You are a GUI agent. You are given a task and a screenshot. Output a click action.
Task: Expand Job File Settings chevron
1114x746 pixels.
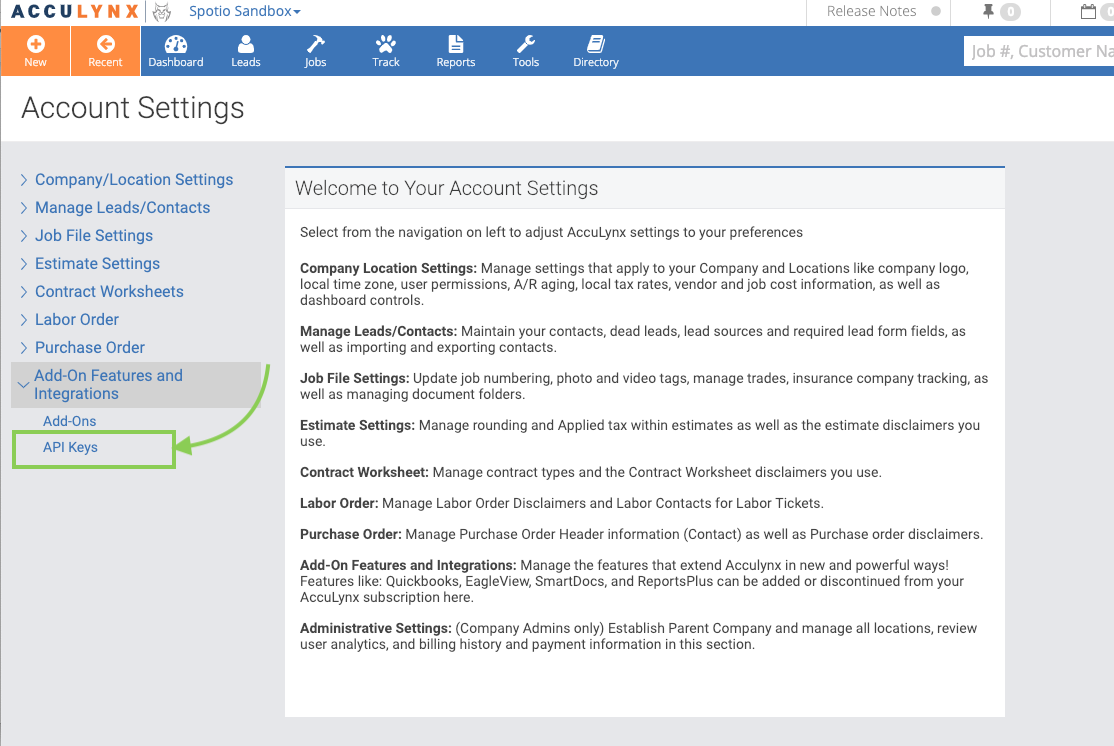click(x=23, y=236)
